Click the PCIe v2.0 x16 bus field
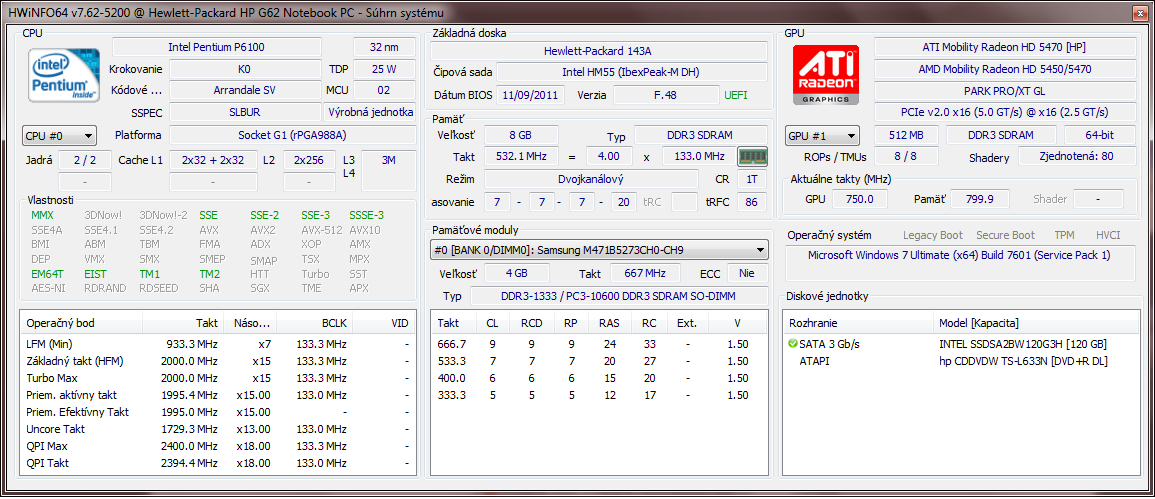The height and width of the screenshot is (499, 1155). click(1005, 113)
